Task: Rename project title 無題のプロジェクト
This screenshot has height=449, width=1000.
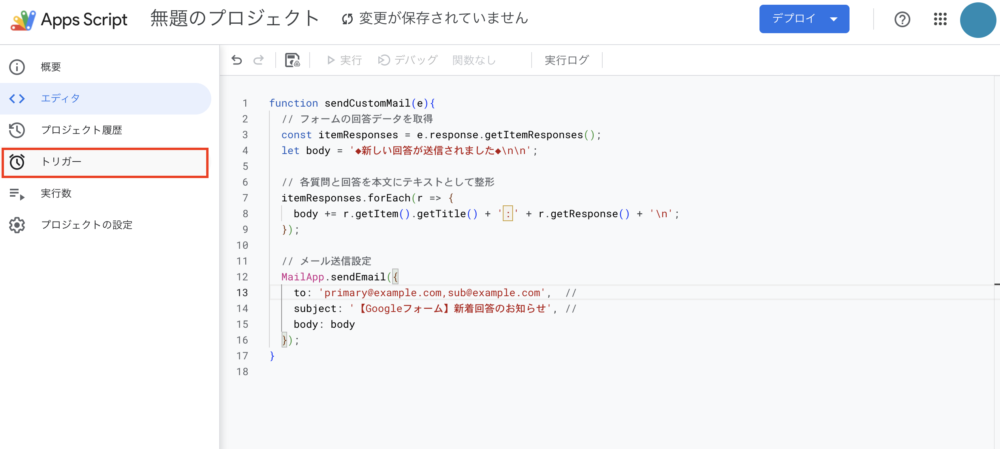Action: pyautogui.click(x=235, y=19)
